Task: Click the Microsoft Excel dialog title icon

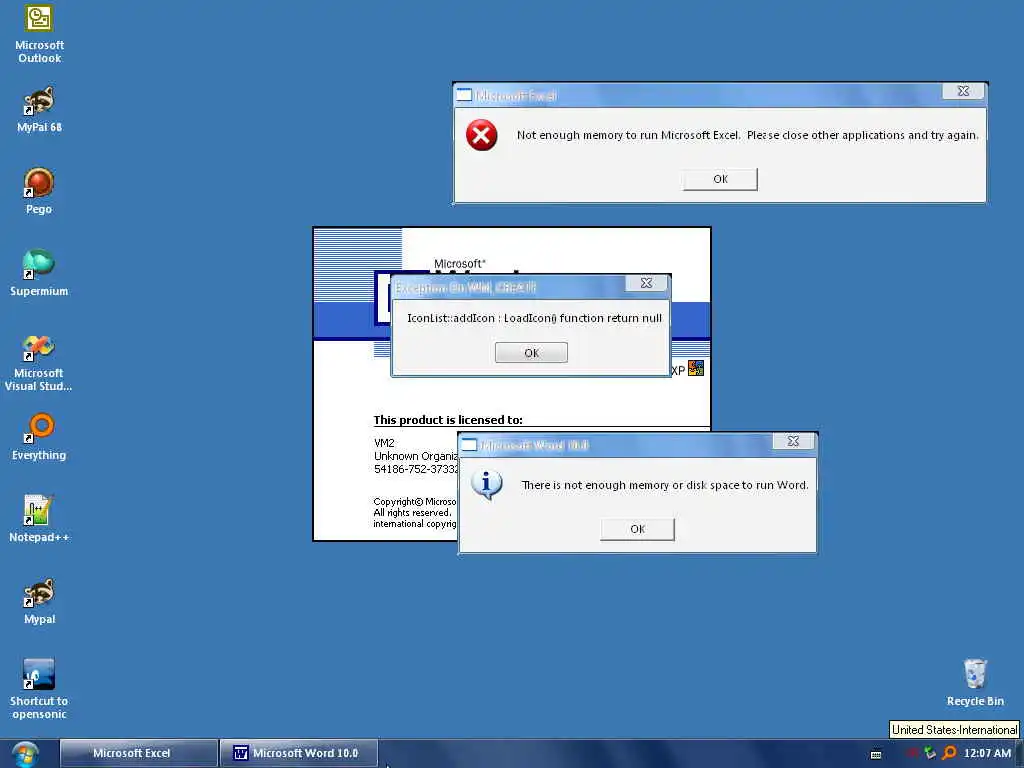Action: click(464, 95)
